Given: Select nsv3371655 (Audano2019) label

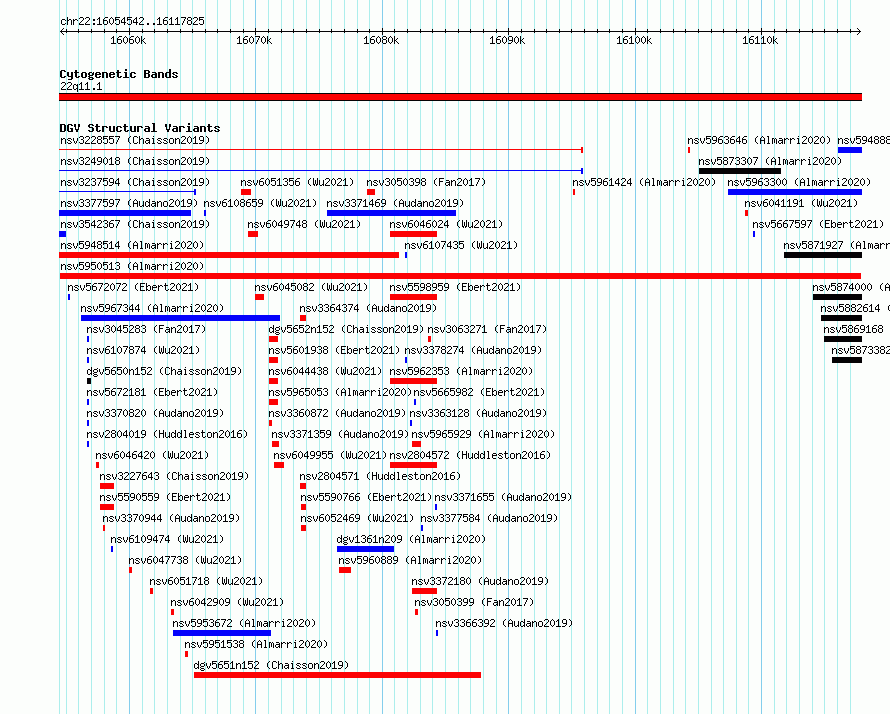Looking at the screenshot, I should point(503,497).
